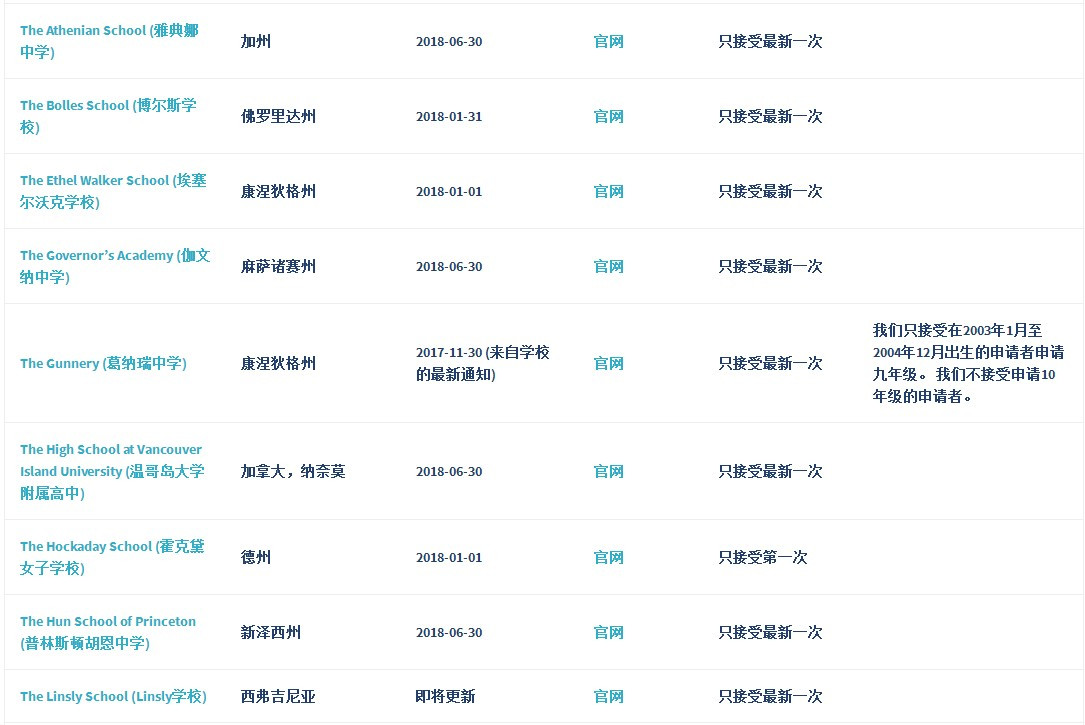The height and width of the screenshot is (725, 1085).
Task: Click 官网 link in the Vancouver Island University row
Action: pyautogui.click(x=608, y=471)
